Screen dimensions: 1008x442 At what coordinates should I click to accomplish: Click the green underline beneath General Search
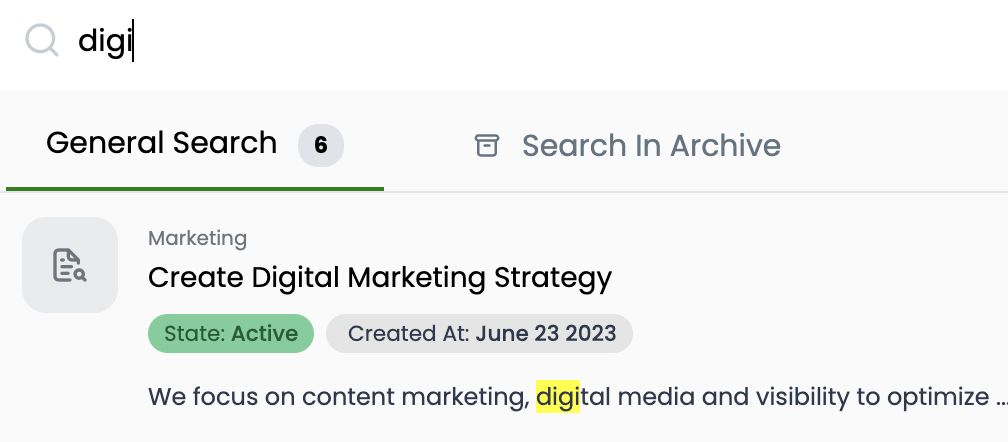click(195, 188)
